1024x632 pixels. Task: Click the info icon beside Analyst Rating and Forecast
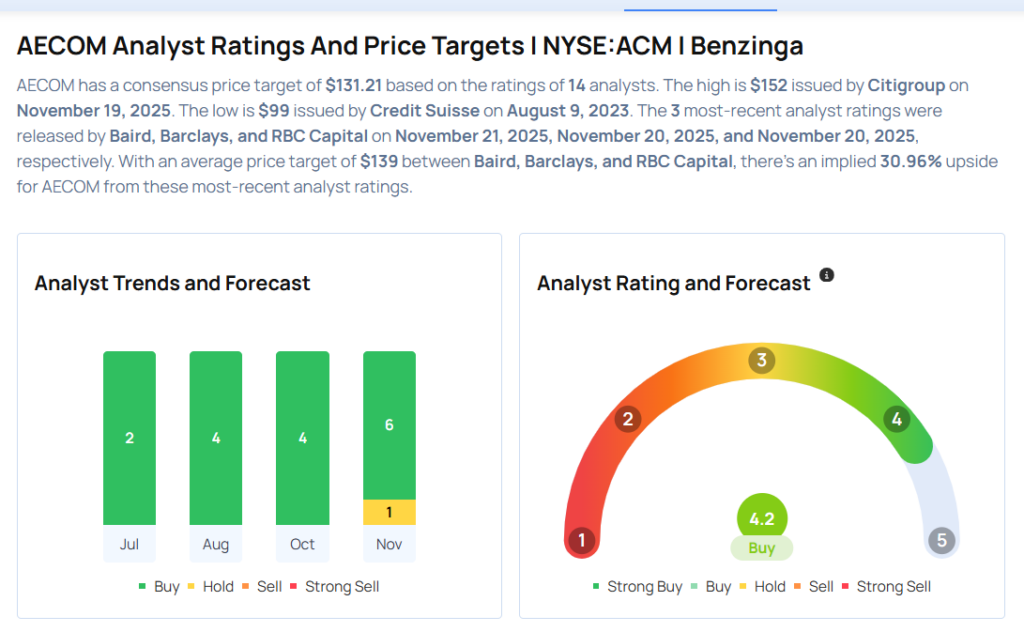point(827,275)
